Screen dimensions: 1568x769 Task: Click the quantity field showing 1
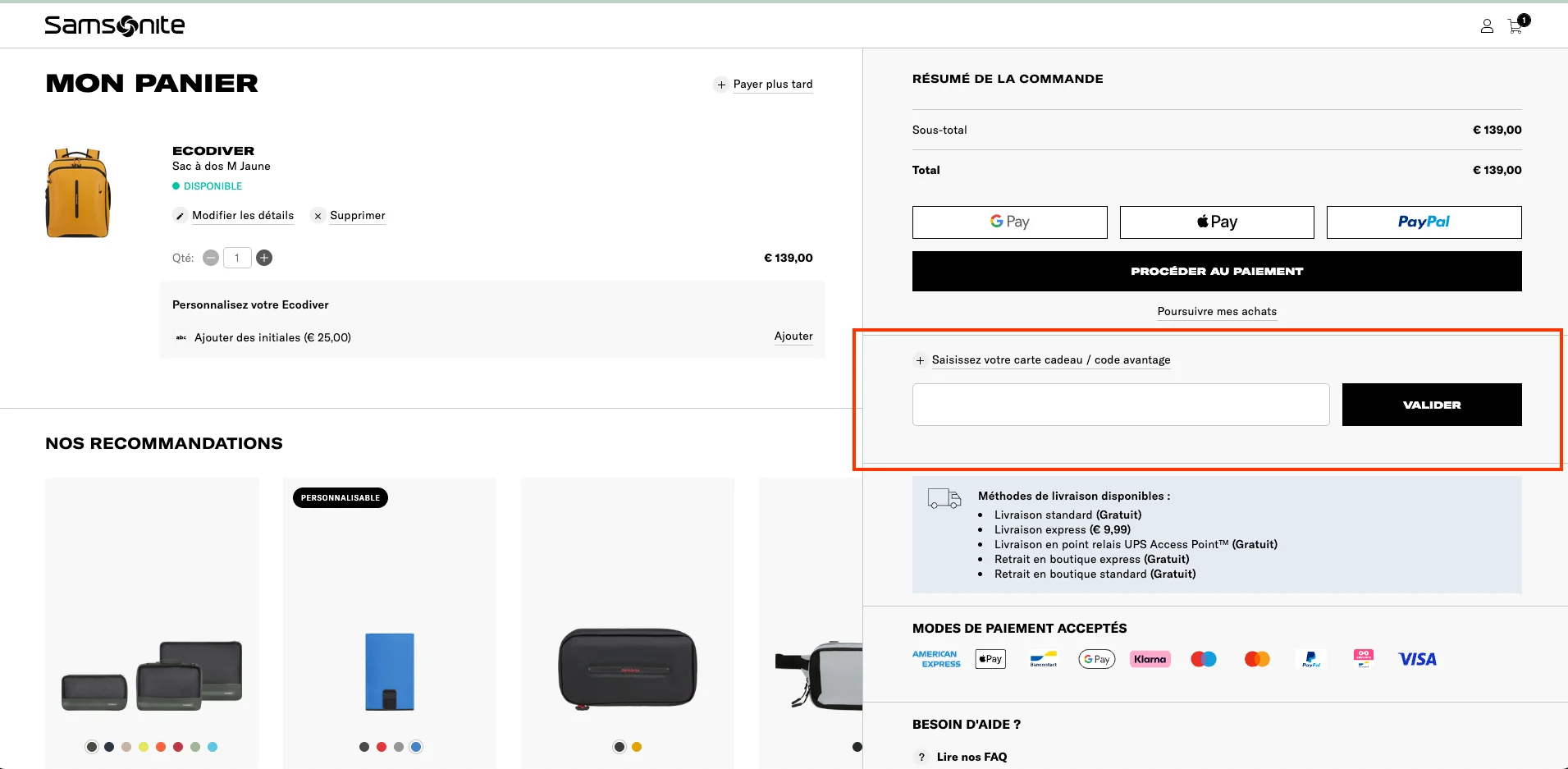237,258
